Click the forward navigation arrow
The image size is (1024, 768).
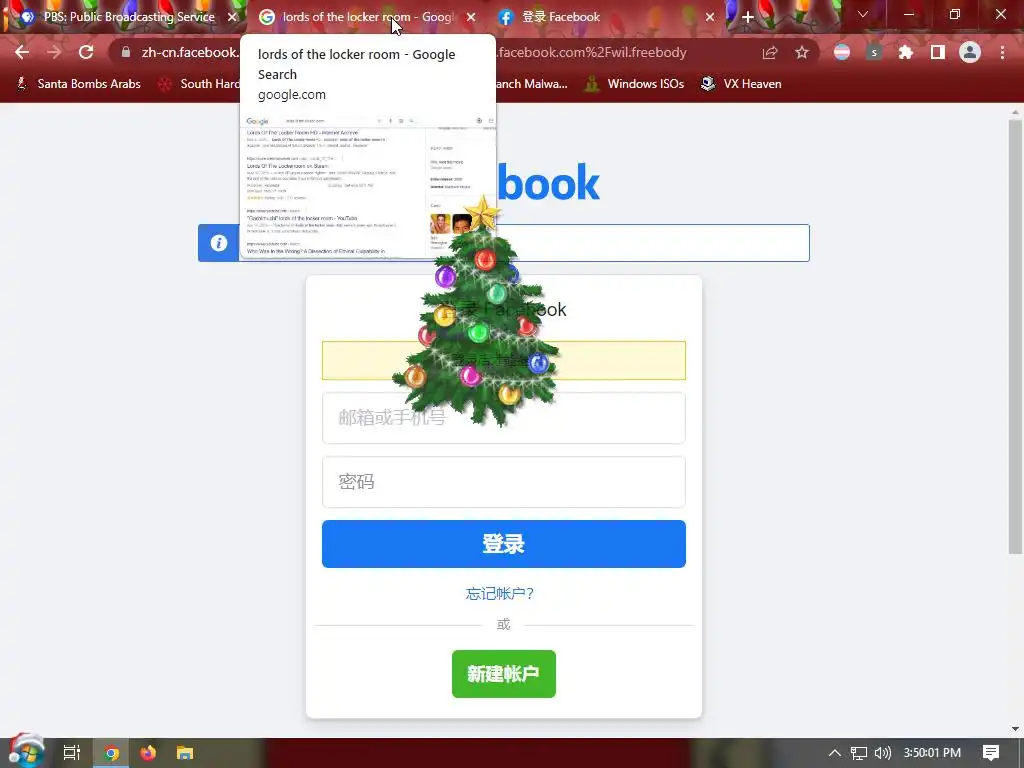54,52
